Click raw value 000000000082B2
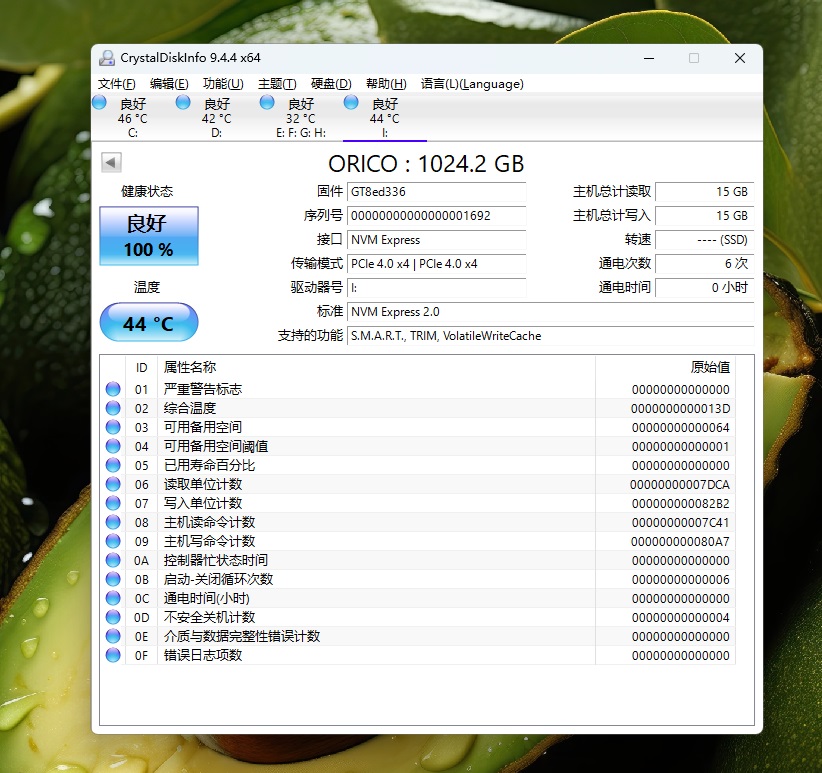Viewport: 822px width, 773px height. (x=680, y=504)
